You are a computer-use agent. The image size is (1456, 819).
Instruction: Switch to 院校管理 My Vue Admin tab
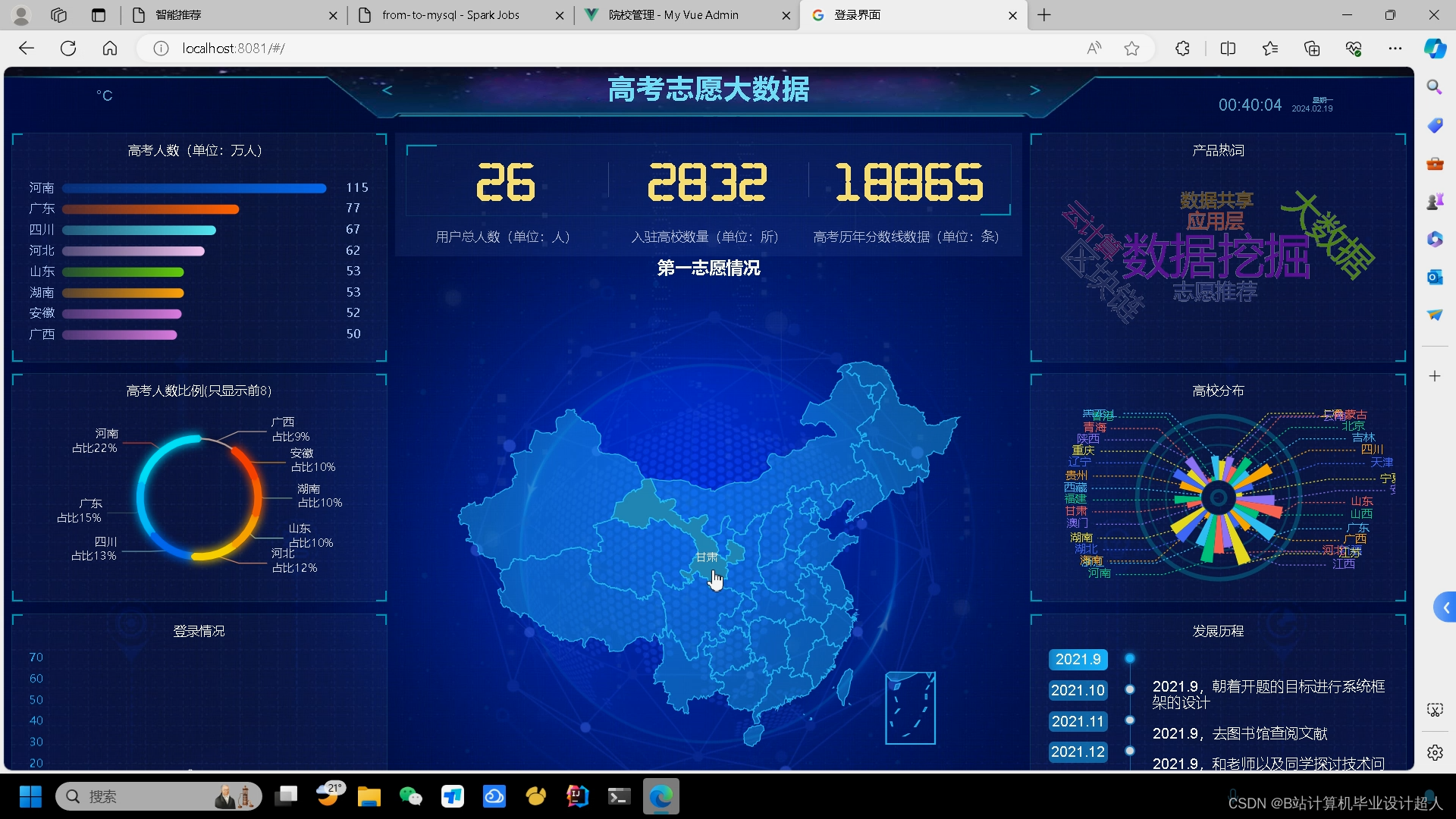point(673,15)
